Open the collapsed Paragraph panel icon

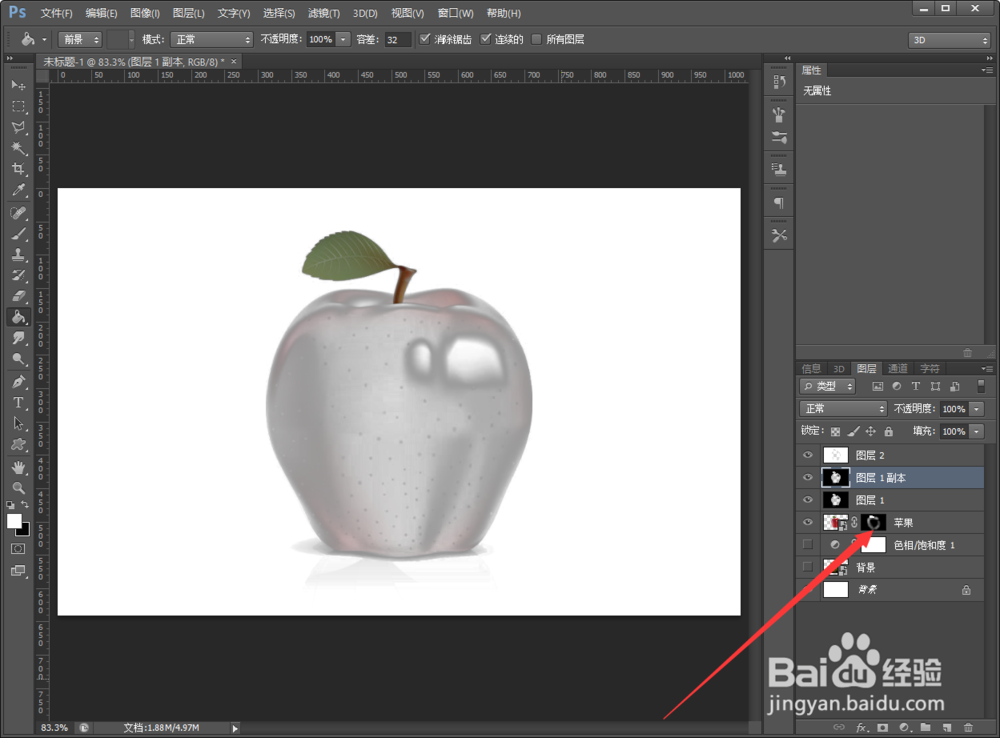(x=779, y=203)
